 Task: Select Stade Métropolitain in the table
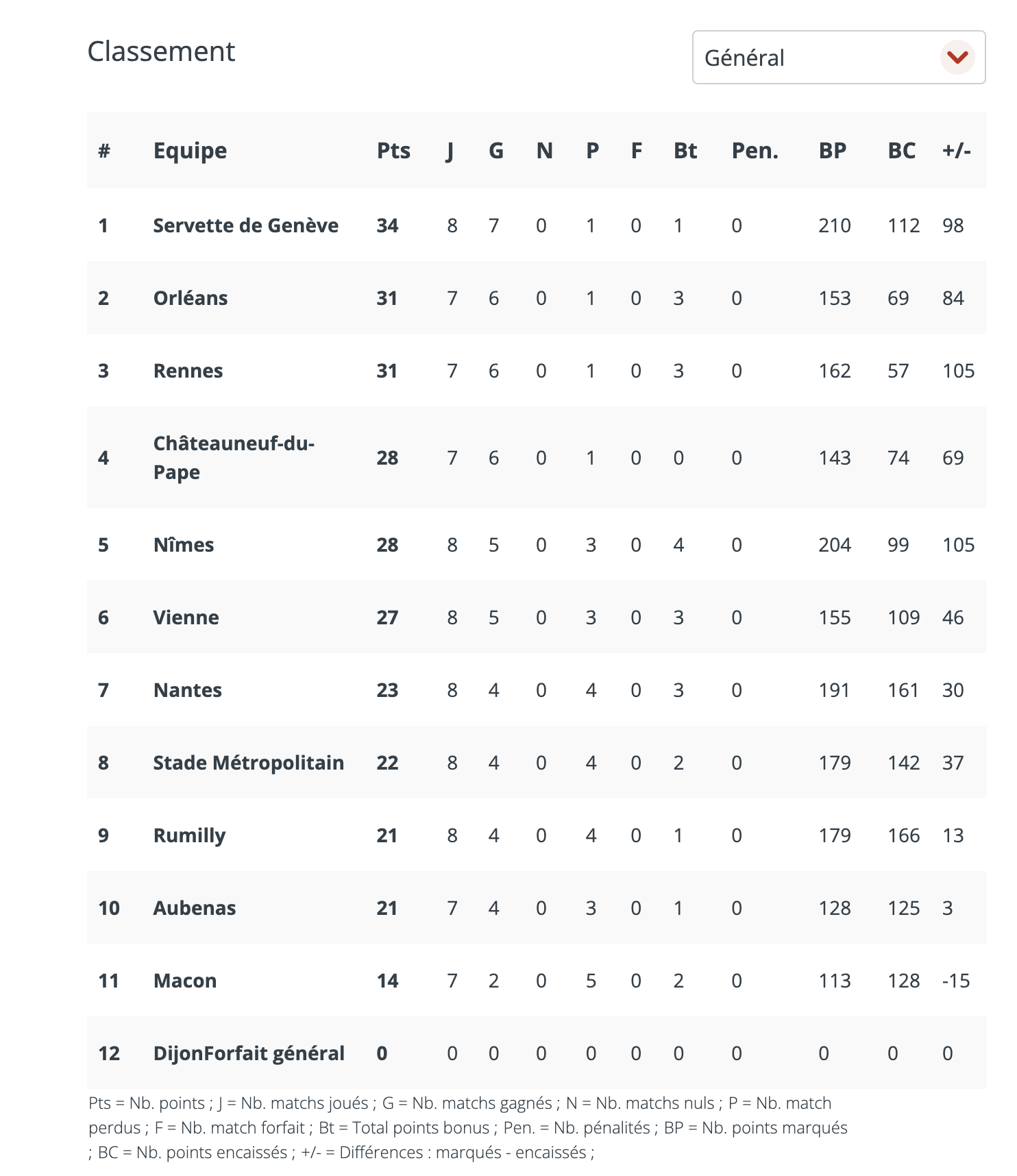point(248,763)
